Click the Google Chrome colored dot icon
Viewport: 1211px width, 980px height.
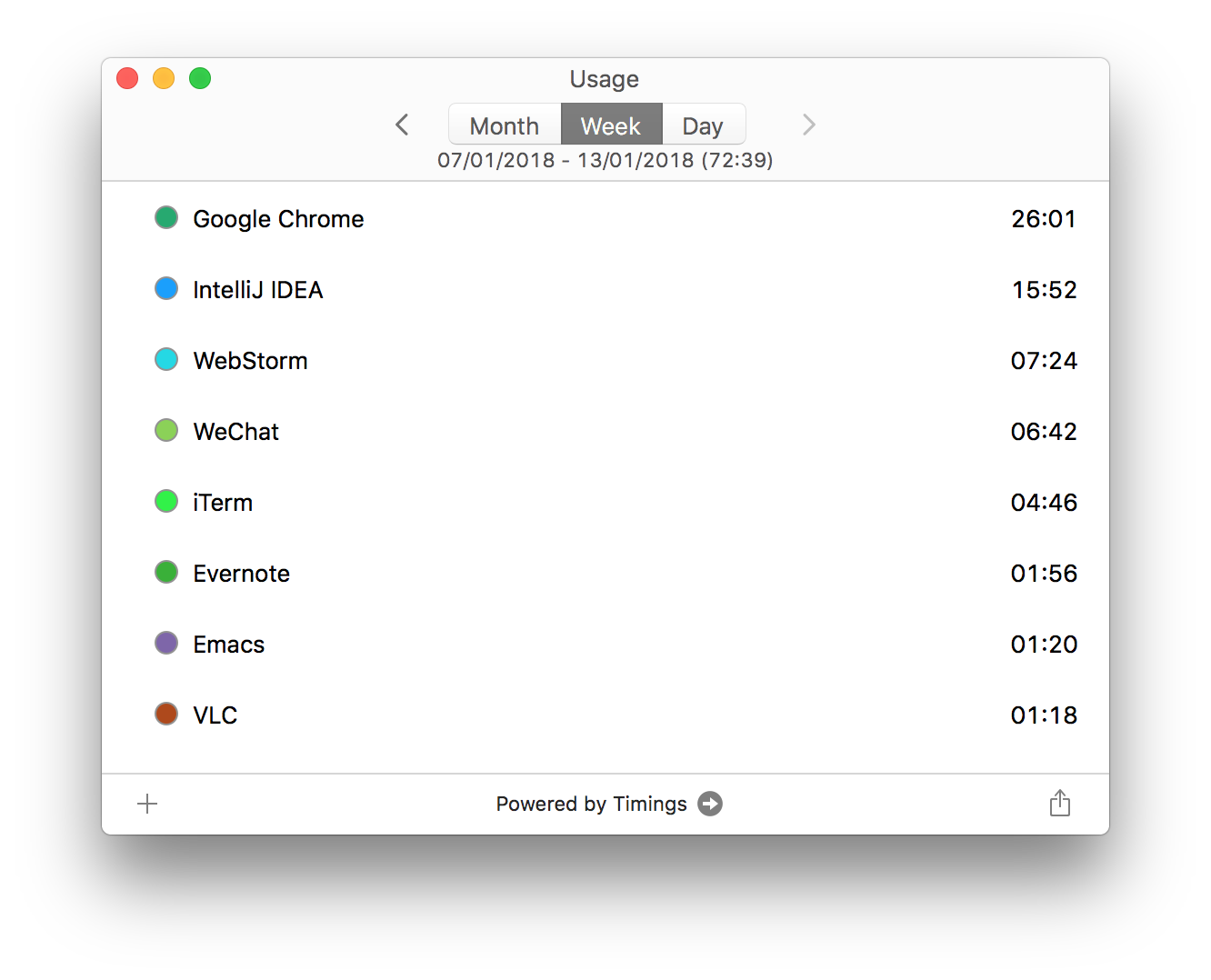(x=166, y=217)
